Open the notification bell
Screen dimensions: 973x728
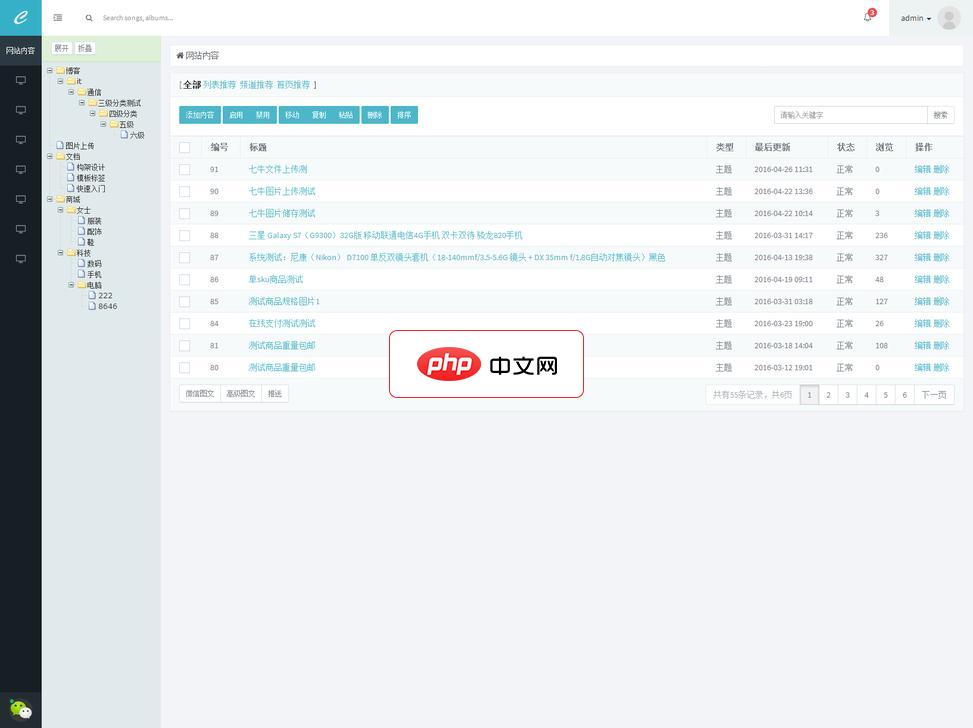click(x=868, y=17)
